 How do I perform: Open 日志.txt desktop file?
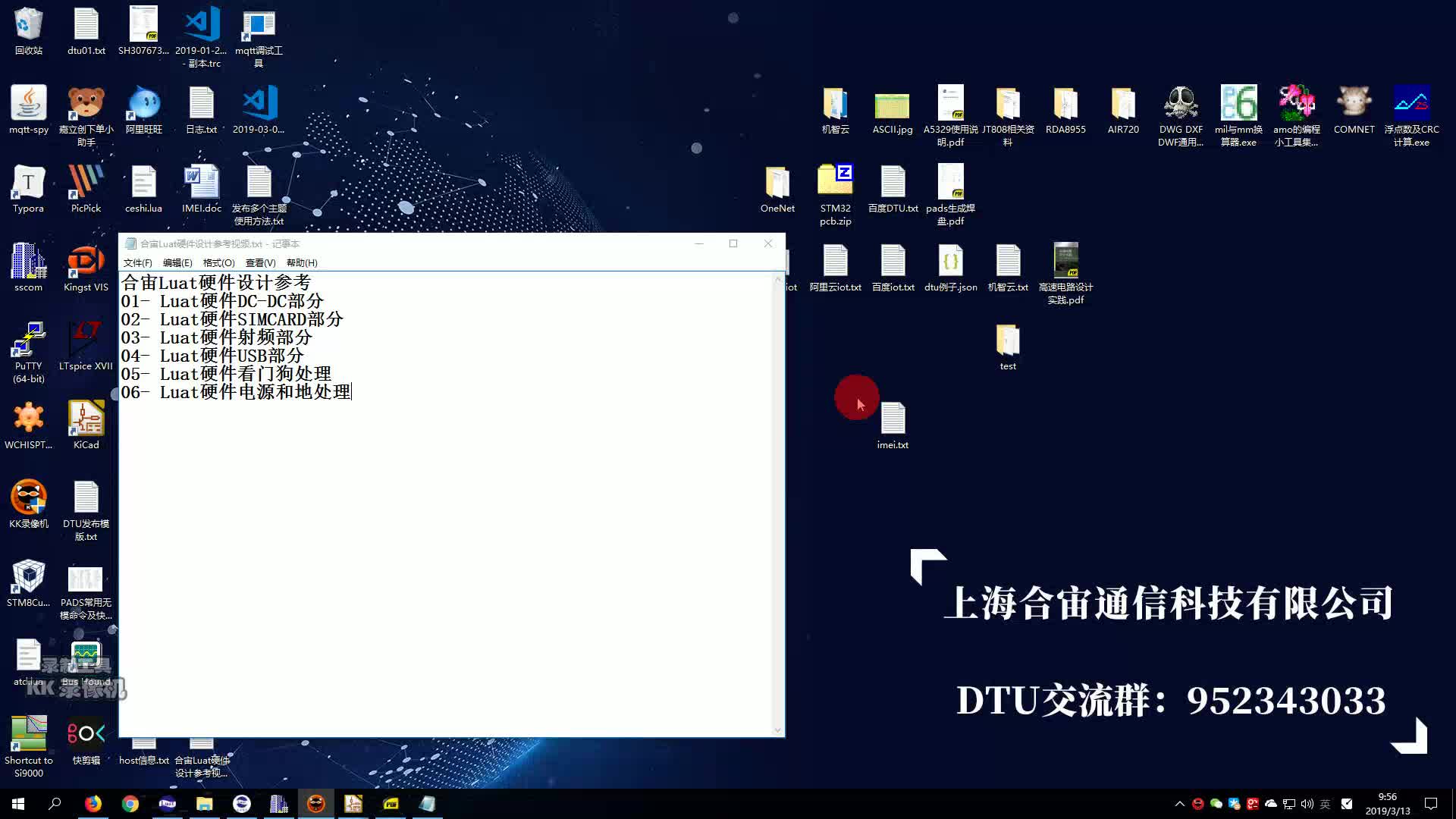coord(201,110)
